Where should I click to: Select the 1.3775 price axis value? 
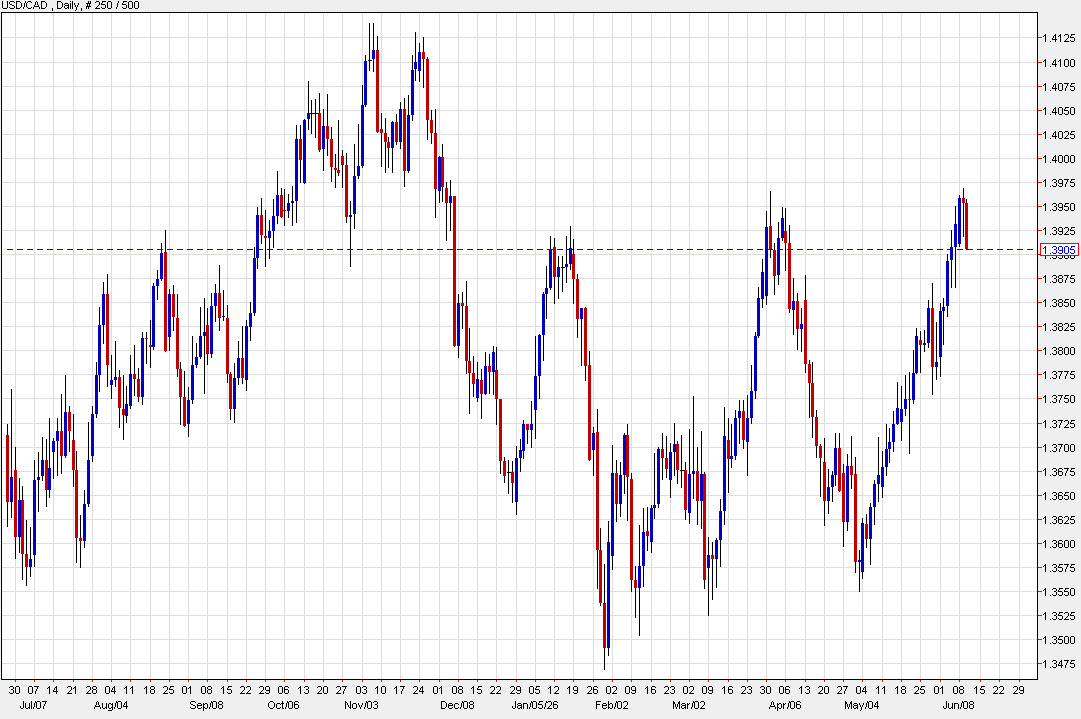(1058, 376)
